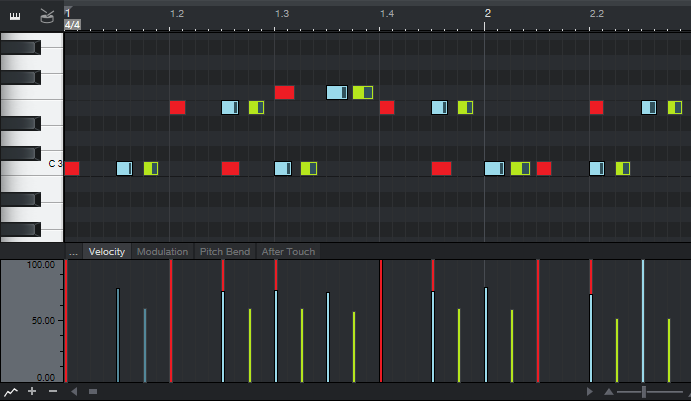
Task: Click the zoom triangle icon beside slider
Action: click(x=608, y=391)
